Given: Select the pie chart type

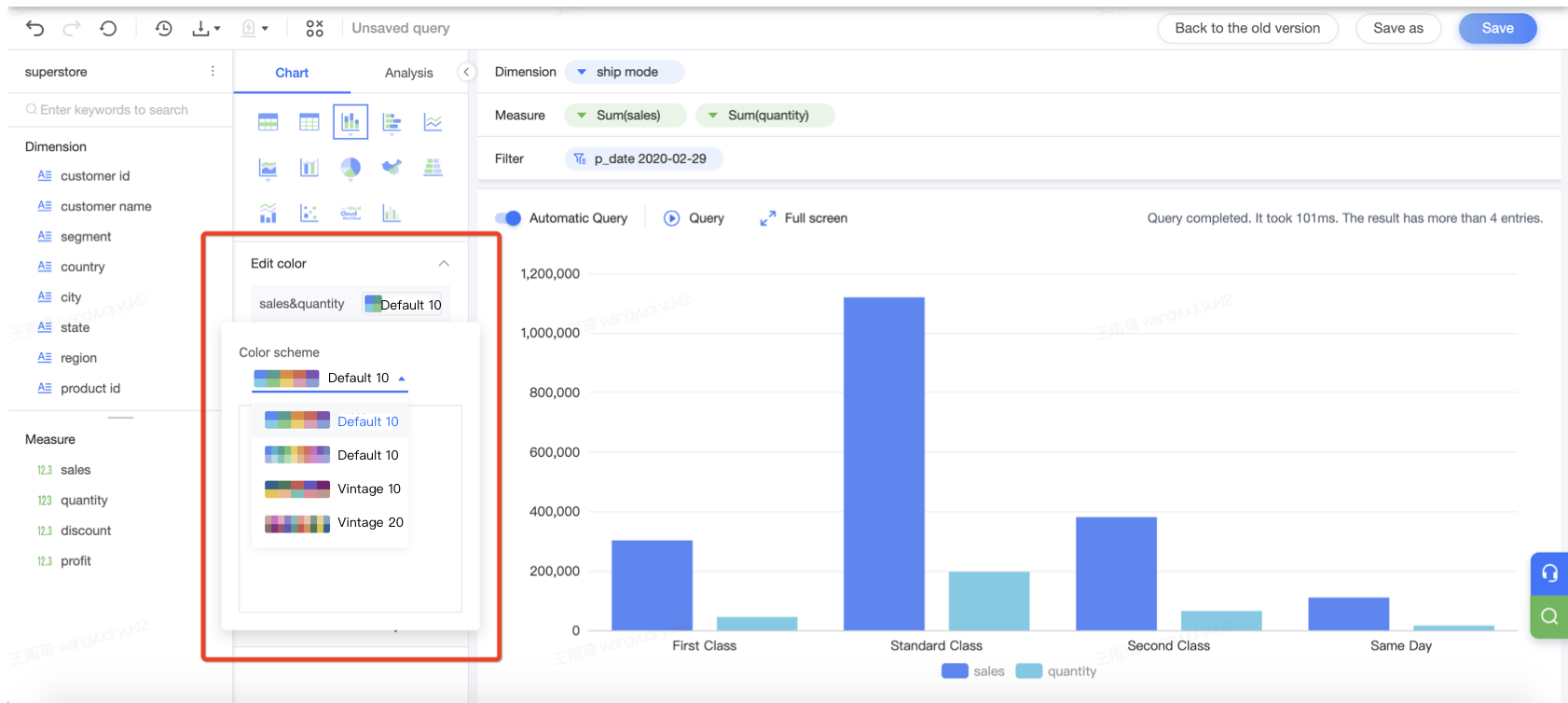Looking at the screenshot, I should pyautogui.click(x=351, y=168).
